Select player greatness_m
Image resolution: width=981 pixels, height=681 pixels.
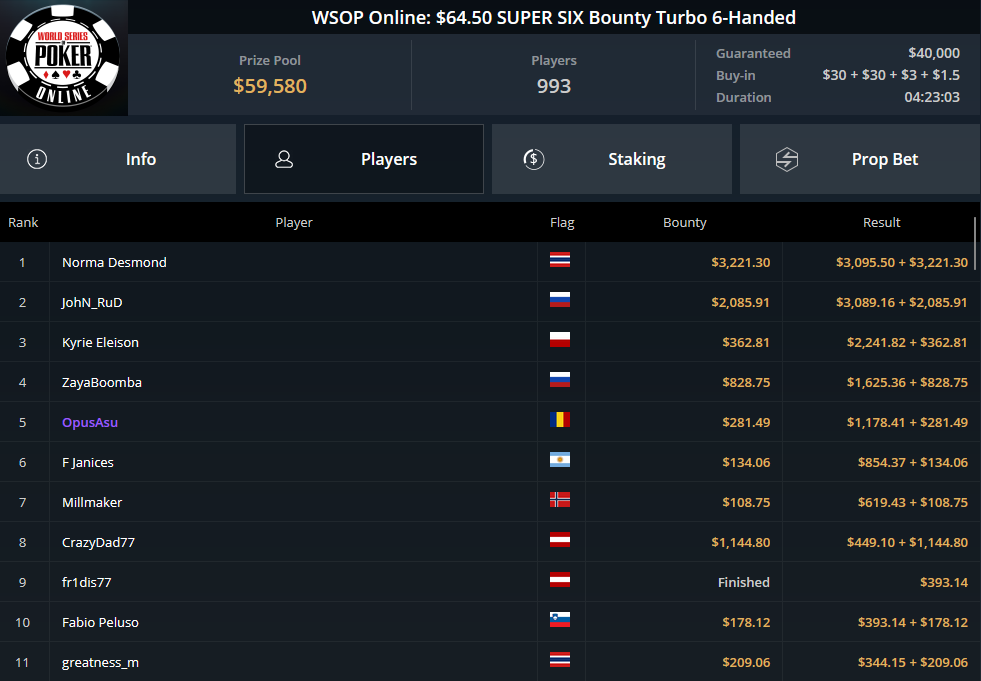[100, 663]
